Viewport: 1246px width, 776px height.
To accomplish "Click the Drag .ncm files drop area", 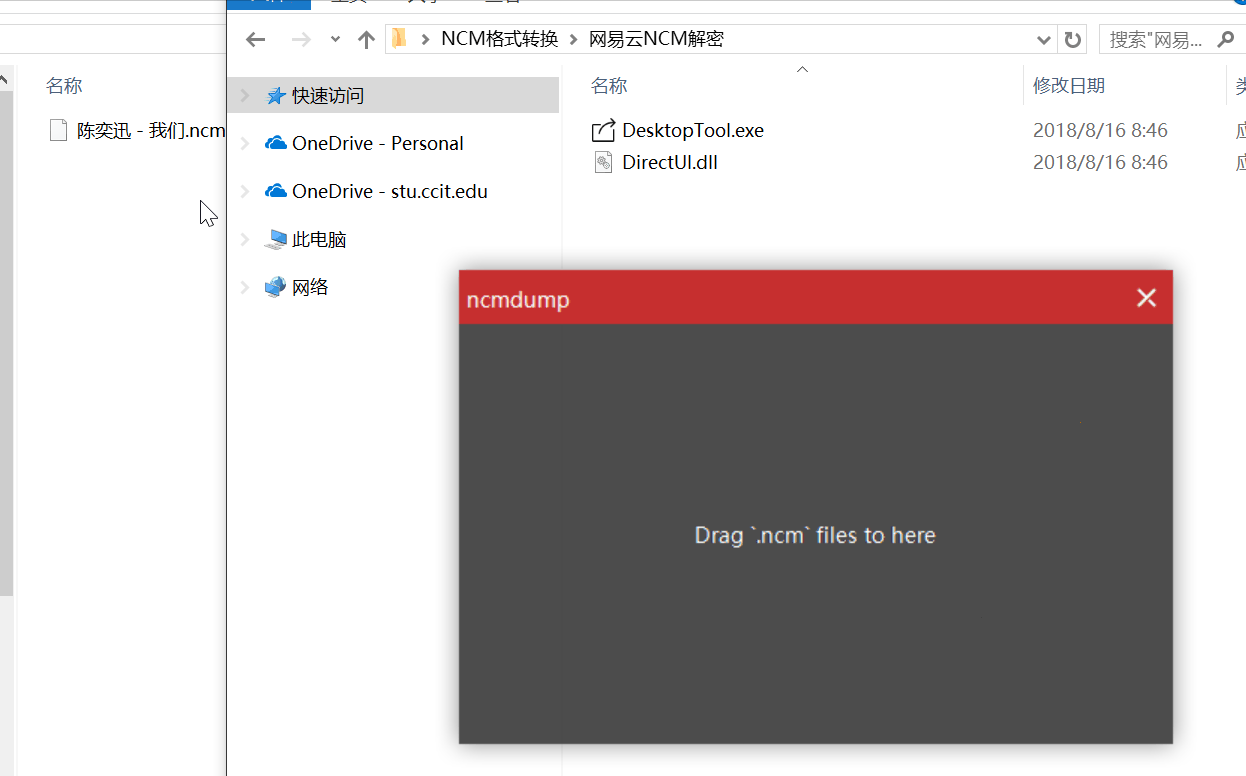I will click(815, 534).
